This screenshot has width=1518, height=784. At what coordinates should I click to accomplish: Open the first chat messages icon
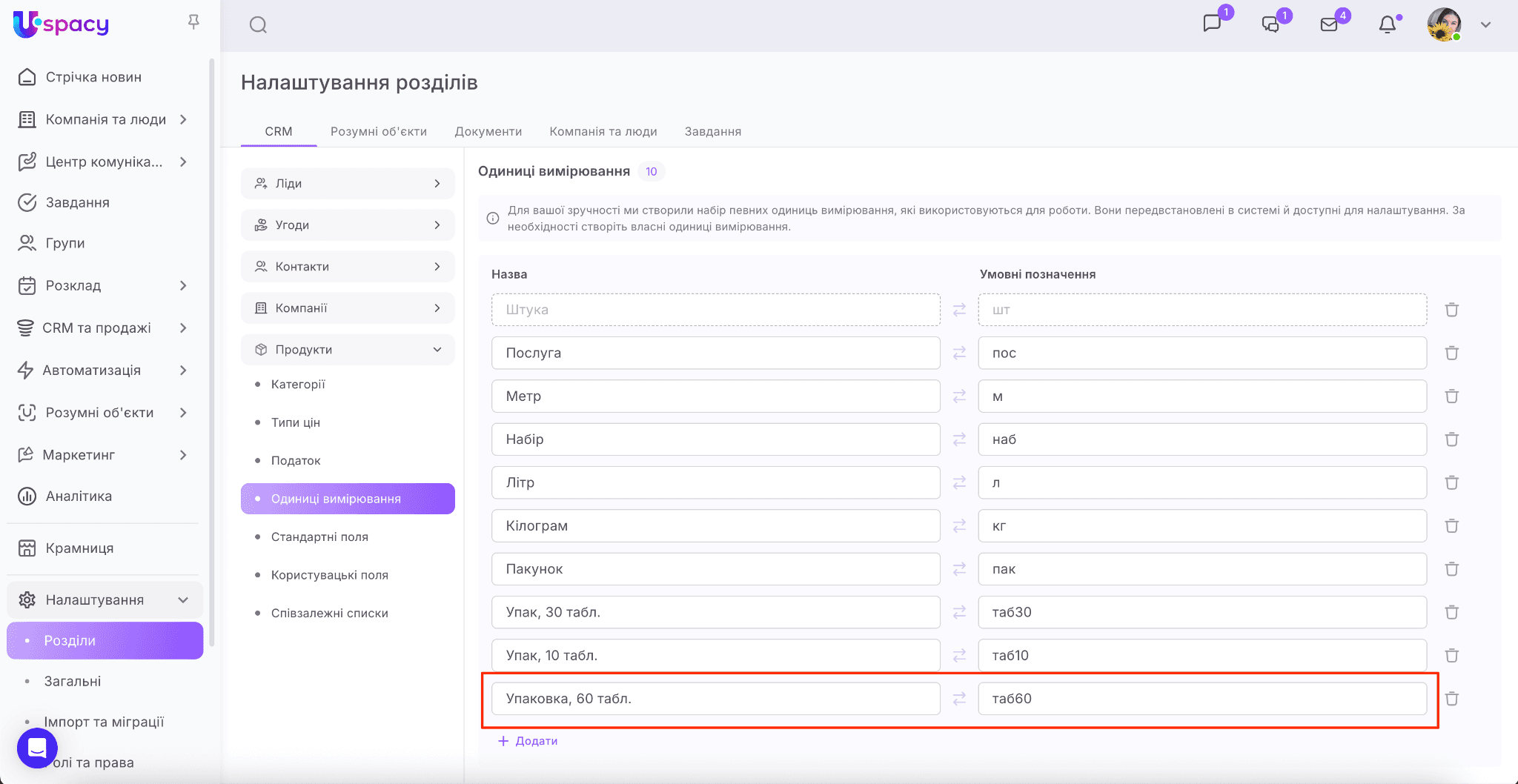click(1212, 24)
